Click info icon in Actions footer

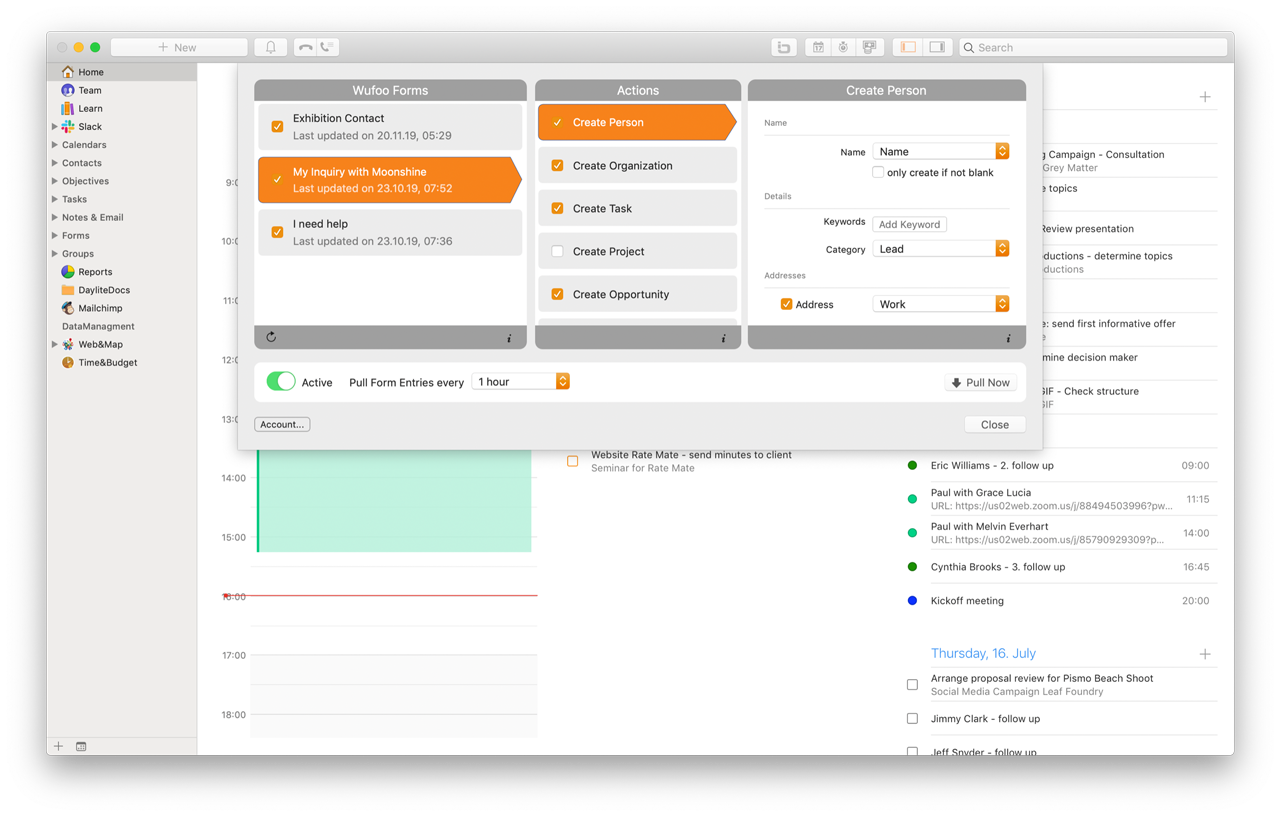(723, 338)
